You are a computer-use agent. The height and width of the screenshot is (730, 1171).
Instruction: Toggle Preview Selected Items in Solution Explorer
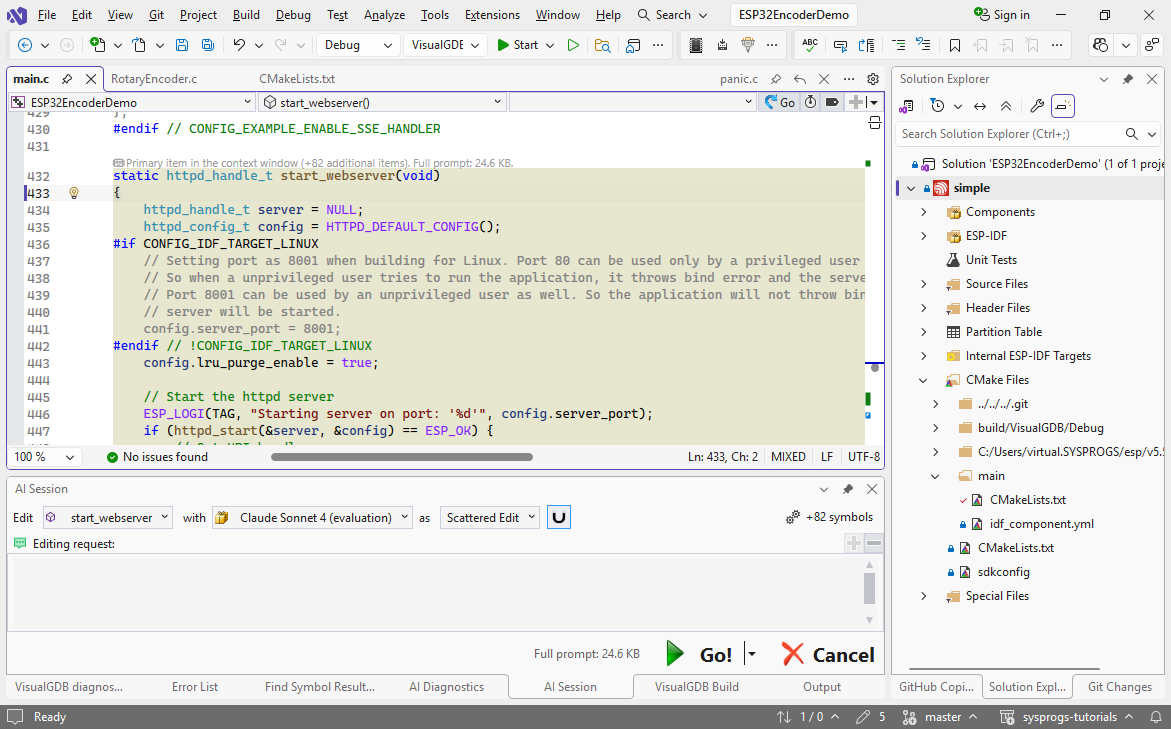pos(1063,106)
